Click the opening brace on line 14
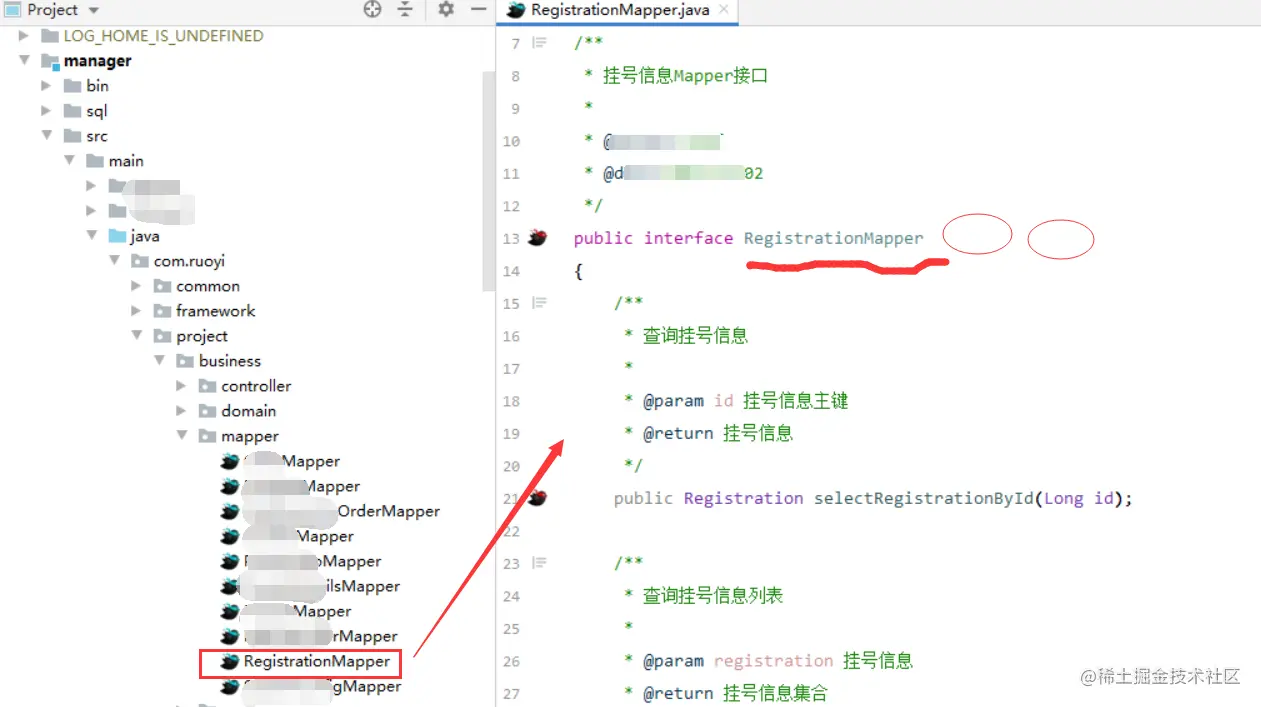This screenshot has width=1261, height=707. coord(578,271)
